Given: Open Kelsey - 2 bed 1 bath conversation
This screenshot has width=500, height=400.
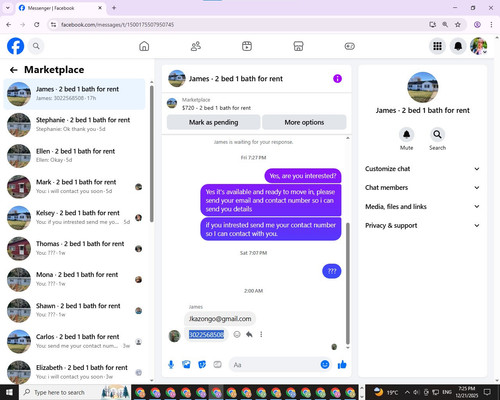Looking at the screenshot, I should 74,217.
